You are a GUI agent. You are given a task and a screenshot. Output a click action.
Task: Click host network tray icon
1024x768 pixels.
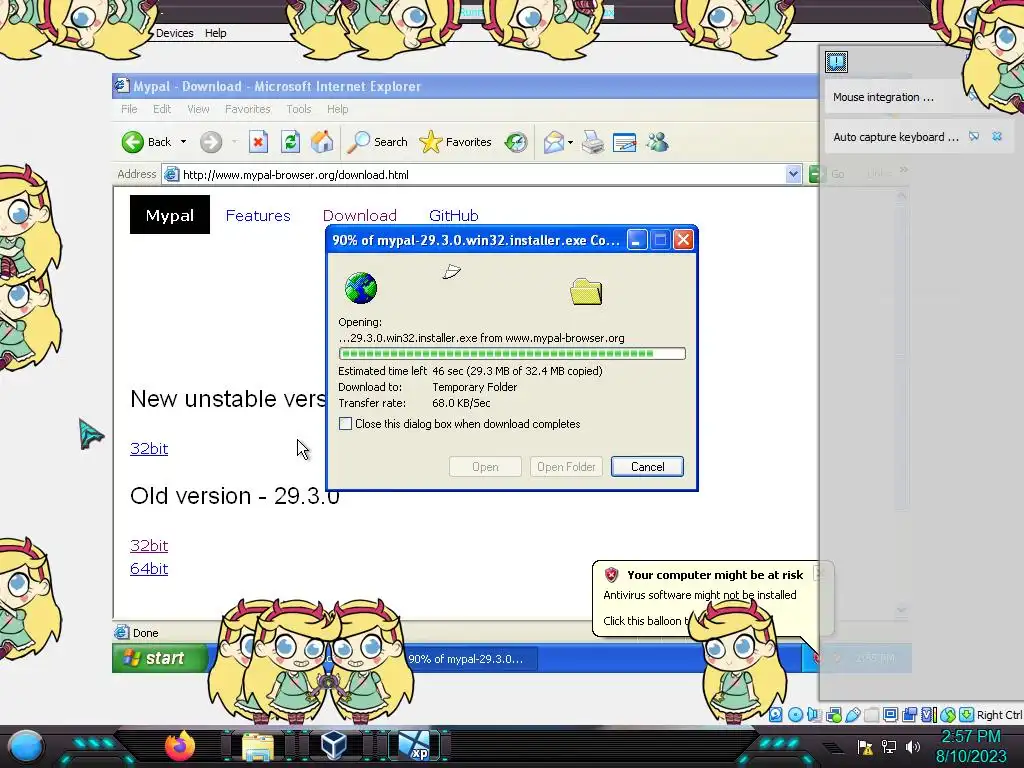[889, 746]
